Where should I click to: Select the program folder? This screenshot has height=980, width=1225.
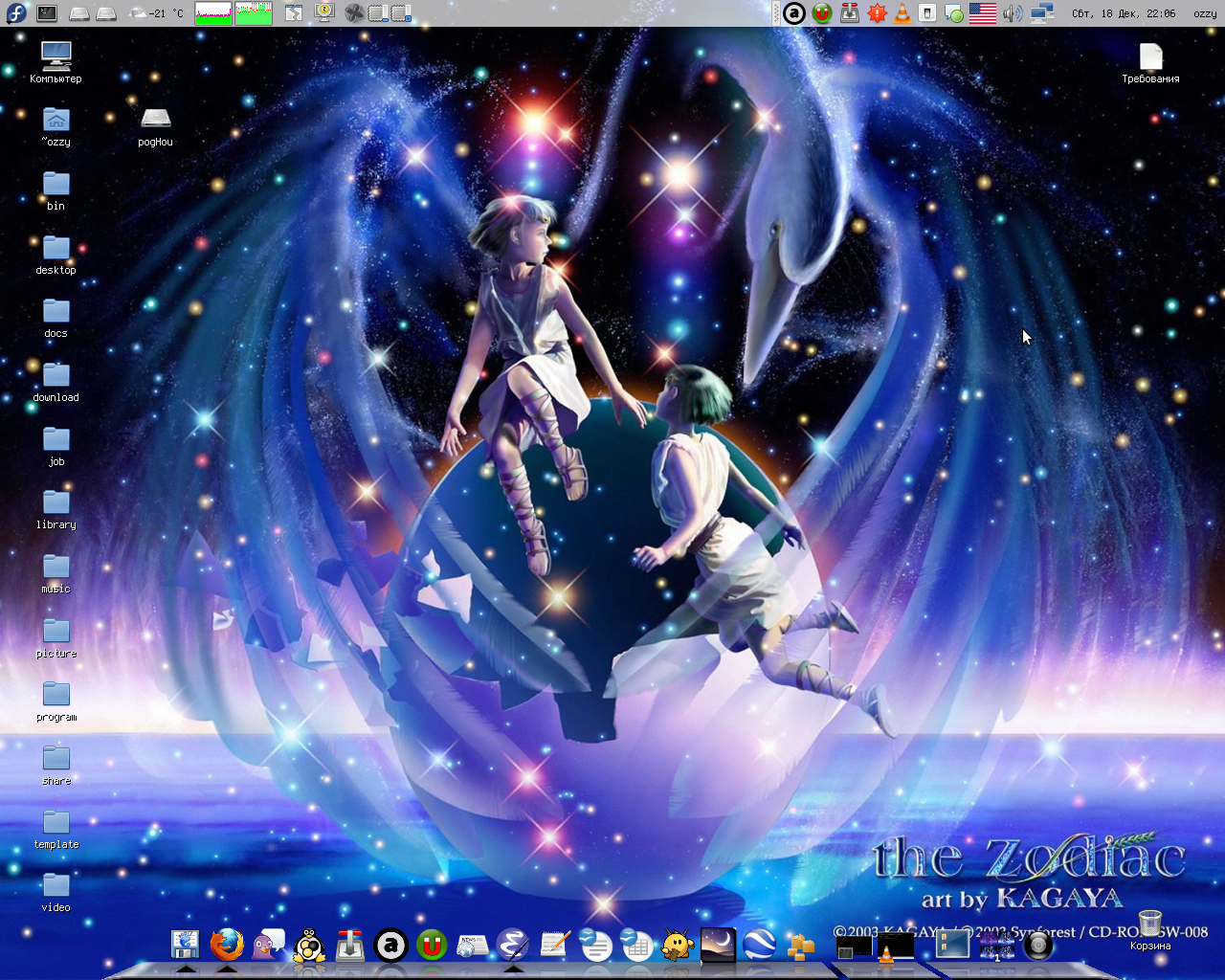(56, 702)
